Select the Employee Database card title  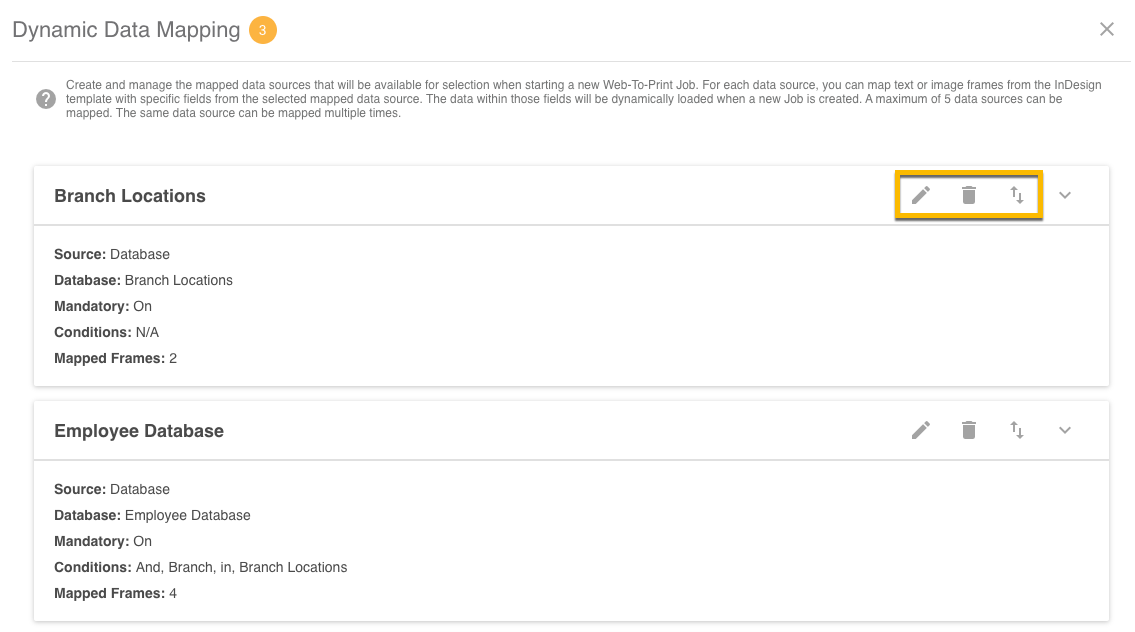click(x=139, y=431)
